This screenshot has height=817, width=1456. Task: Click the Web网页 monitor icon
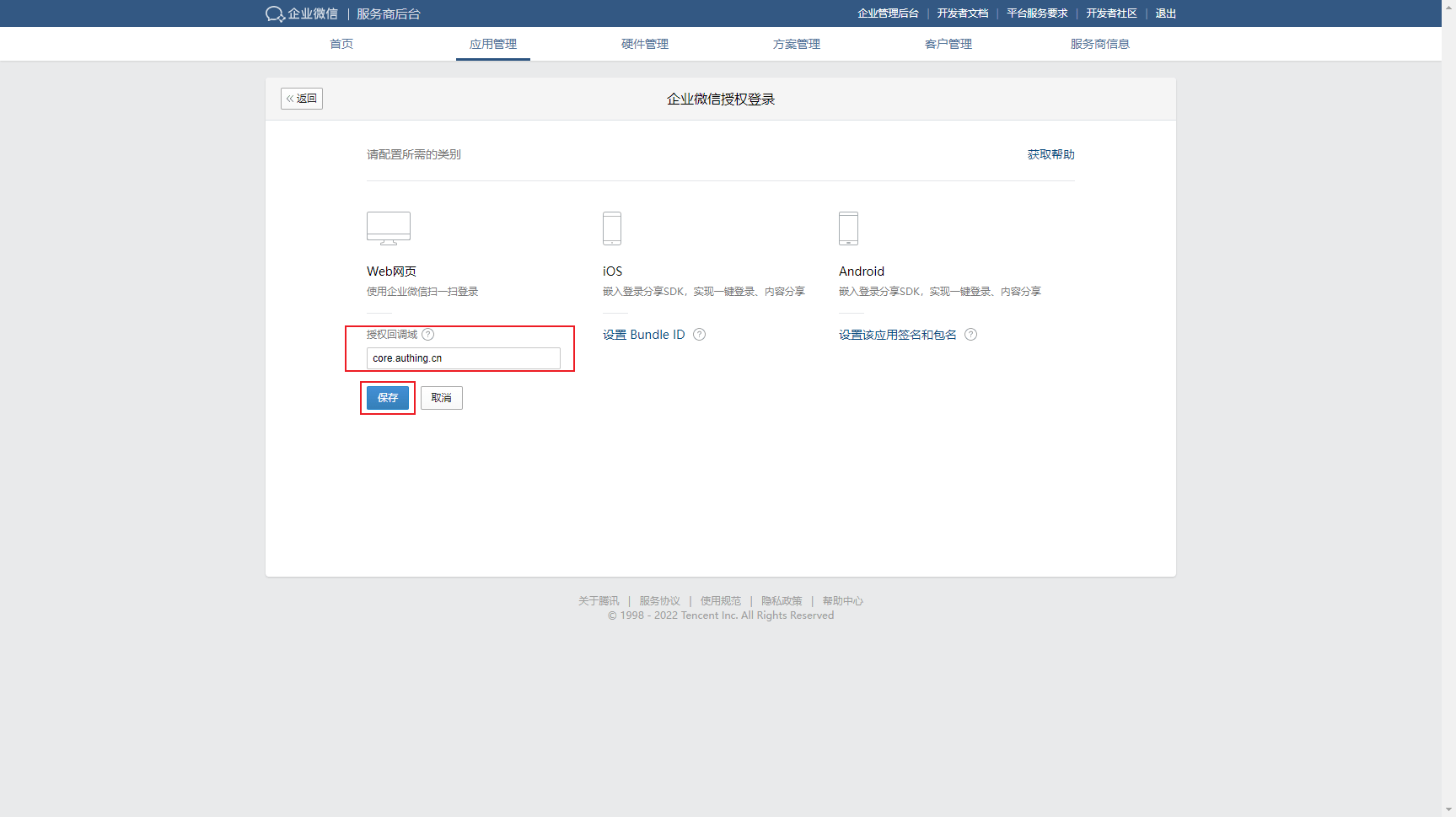tap(389, 228)
